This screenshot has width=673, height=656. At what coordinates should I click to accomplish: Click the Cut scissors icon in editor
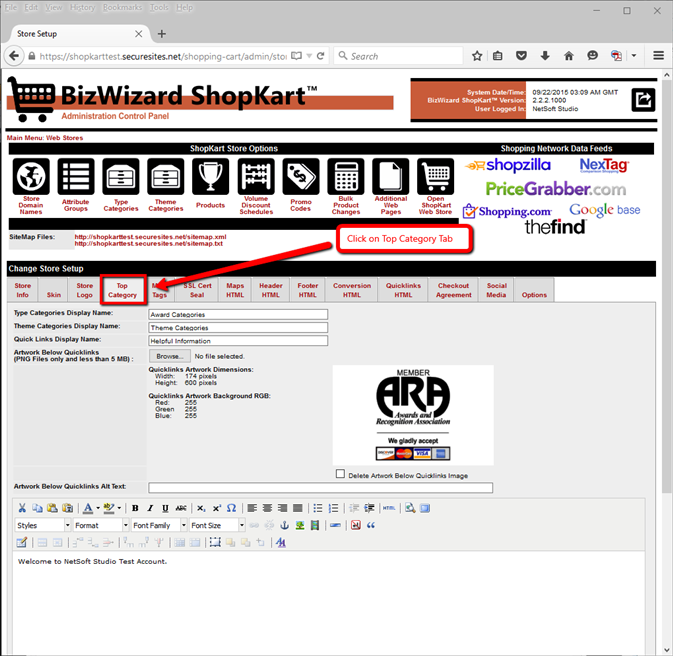22,508
